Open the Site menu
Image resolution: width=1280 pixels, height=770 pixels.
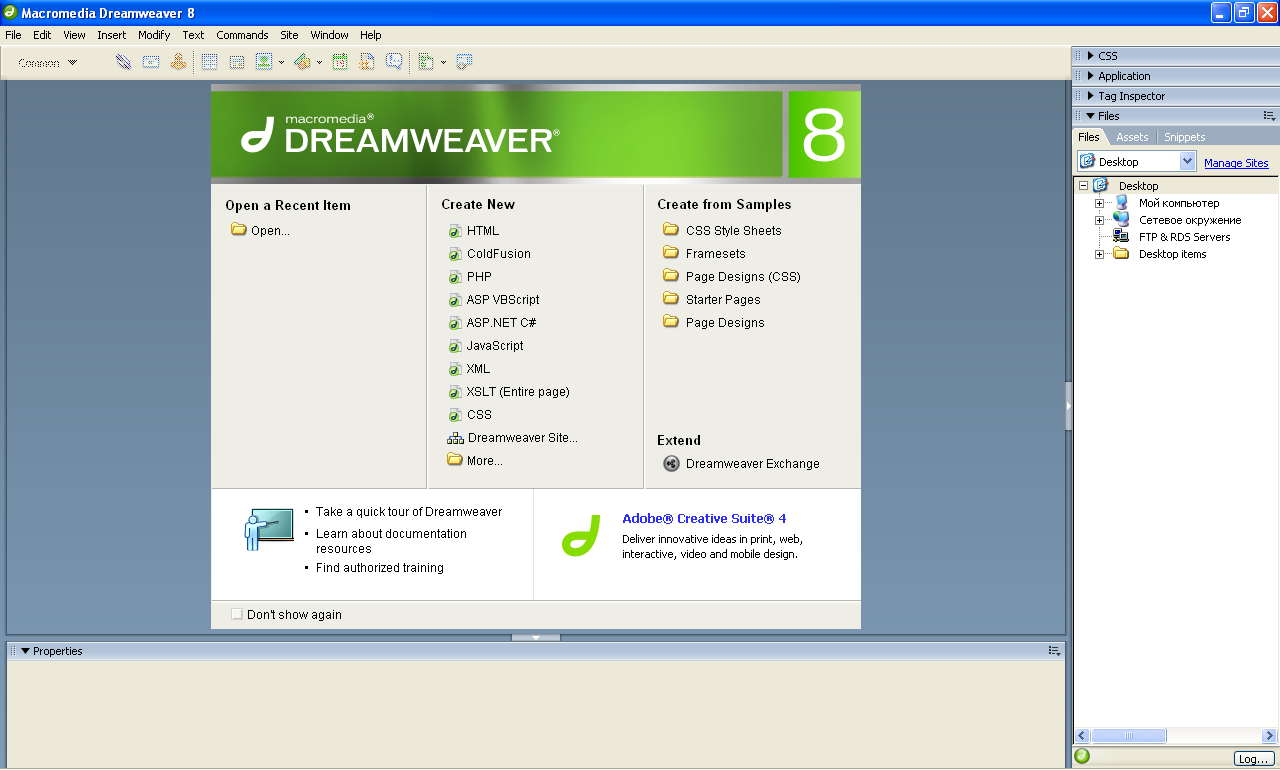289,35
